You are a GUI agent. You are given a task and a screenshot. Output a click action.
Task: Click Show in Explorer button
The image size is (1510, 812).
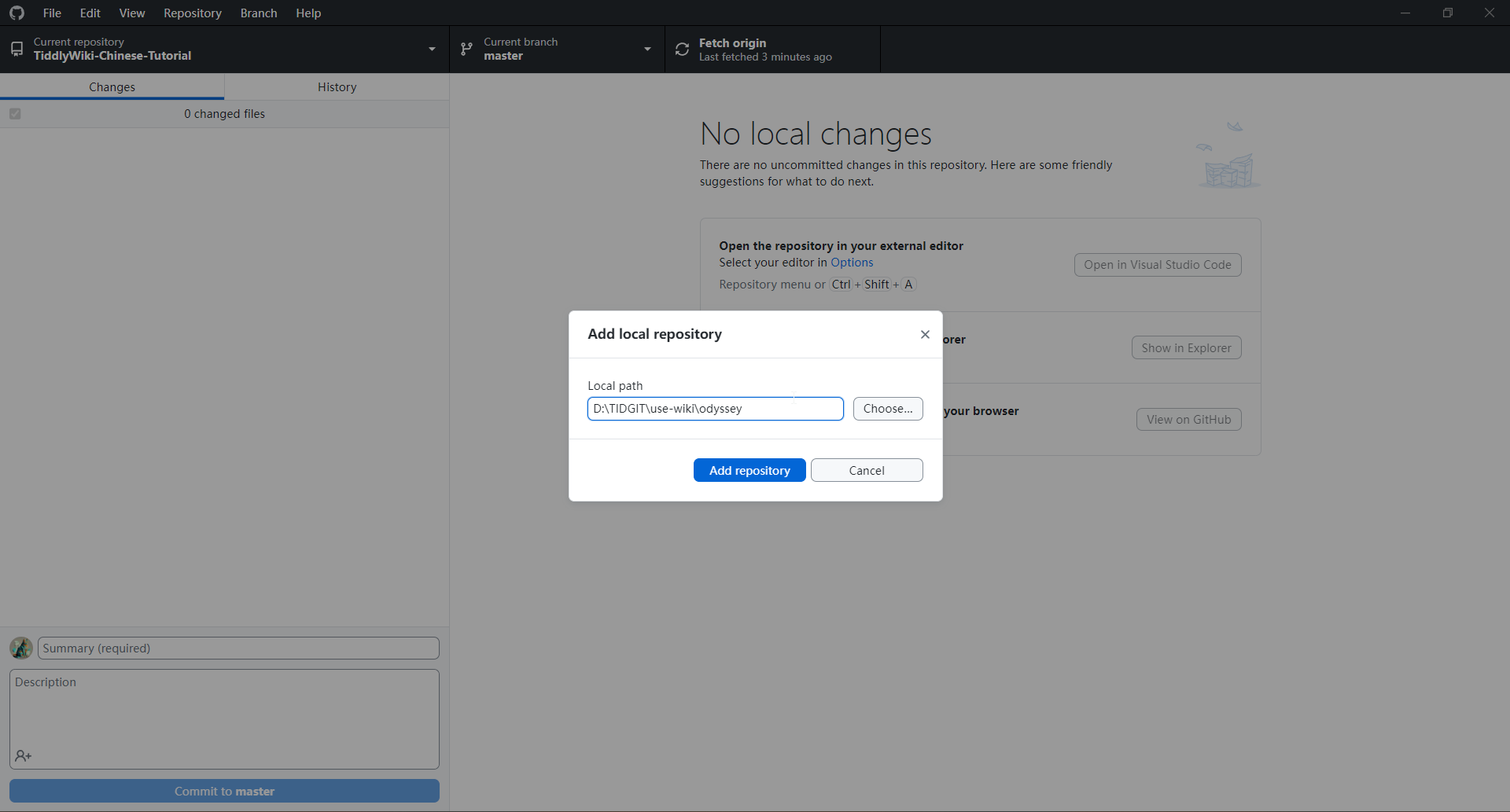tap(1186, 347)
